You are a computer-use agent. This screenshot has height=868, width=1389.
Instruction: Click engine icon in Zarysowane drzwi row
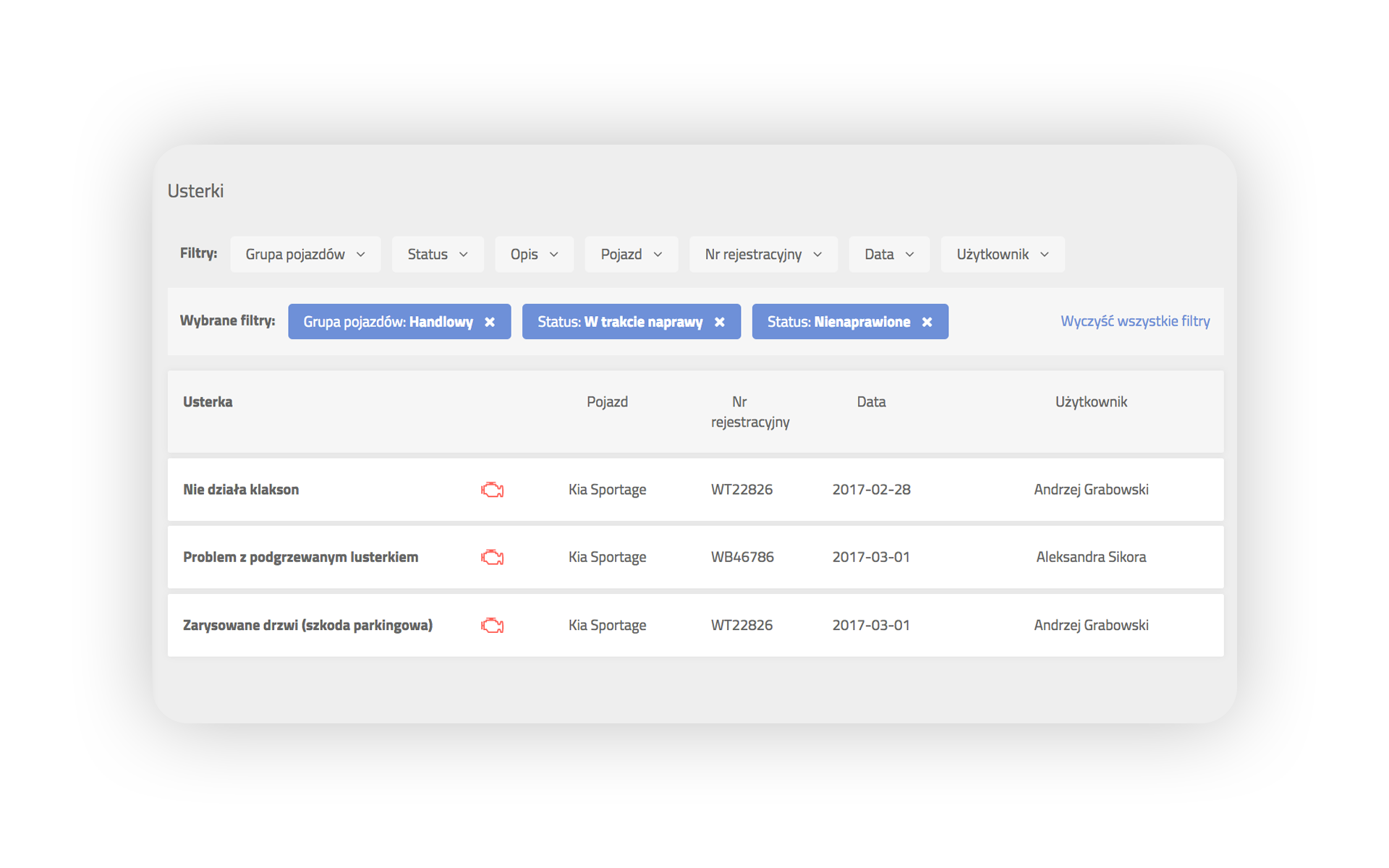pos(492,625)
